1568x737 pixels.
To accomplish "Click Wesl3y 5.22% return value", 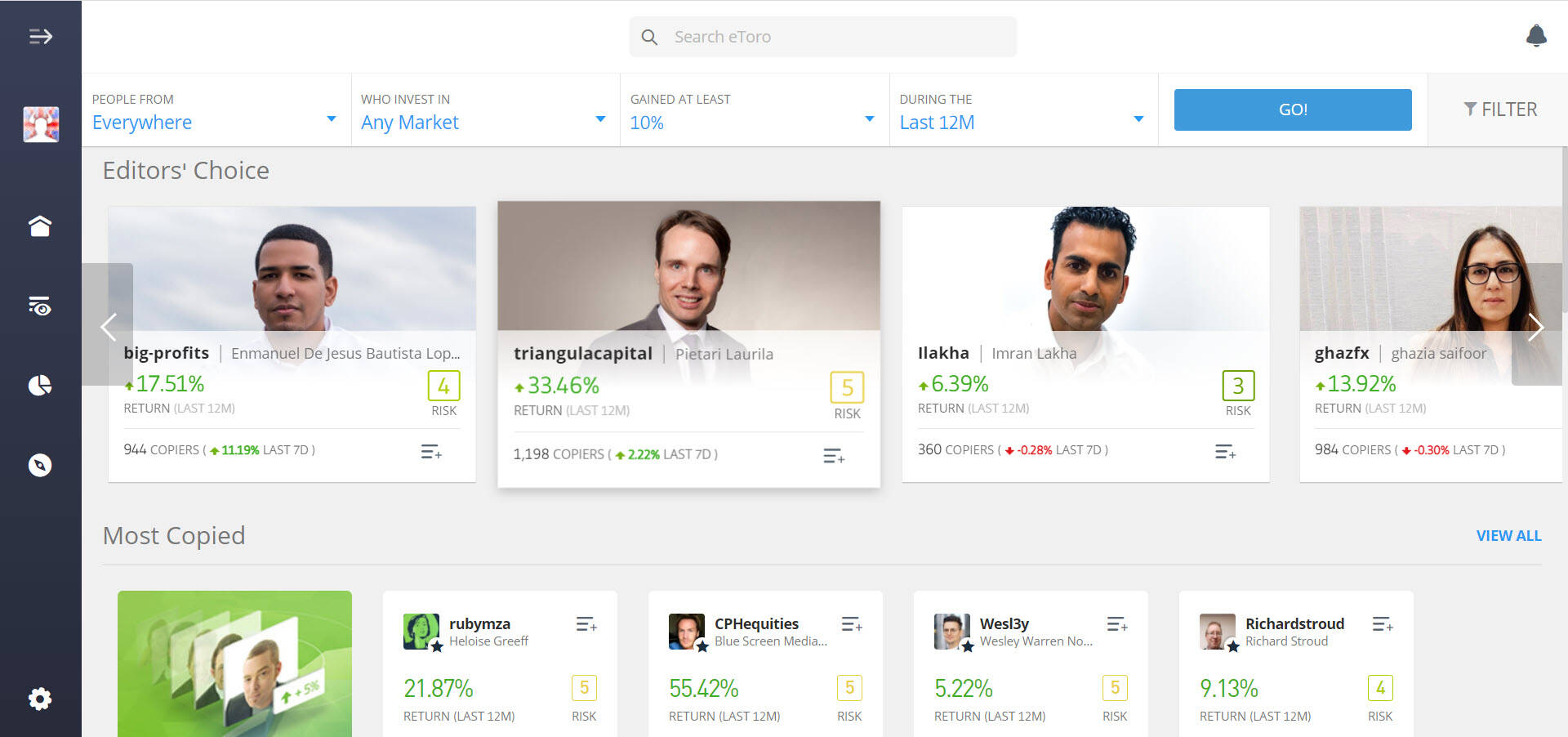I will pos(964,689).
